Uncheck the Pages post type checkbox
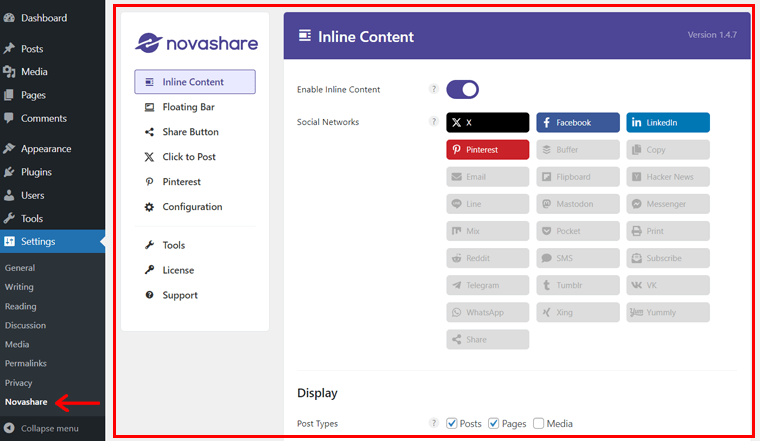The width and height of the screenshot is (760, 441). (493, 424)
